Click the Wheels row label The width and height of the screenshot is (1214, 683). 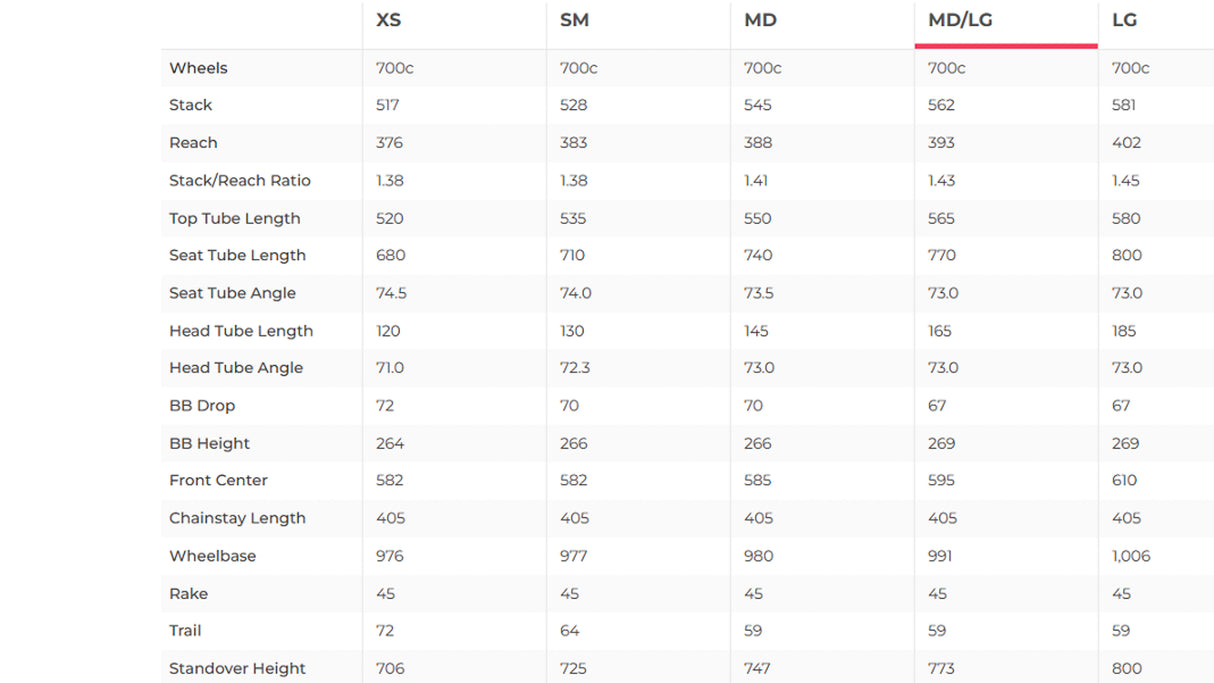(x=198, y=68)
